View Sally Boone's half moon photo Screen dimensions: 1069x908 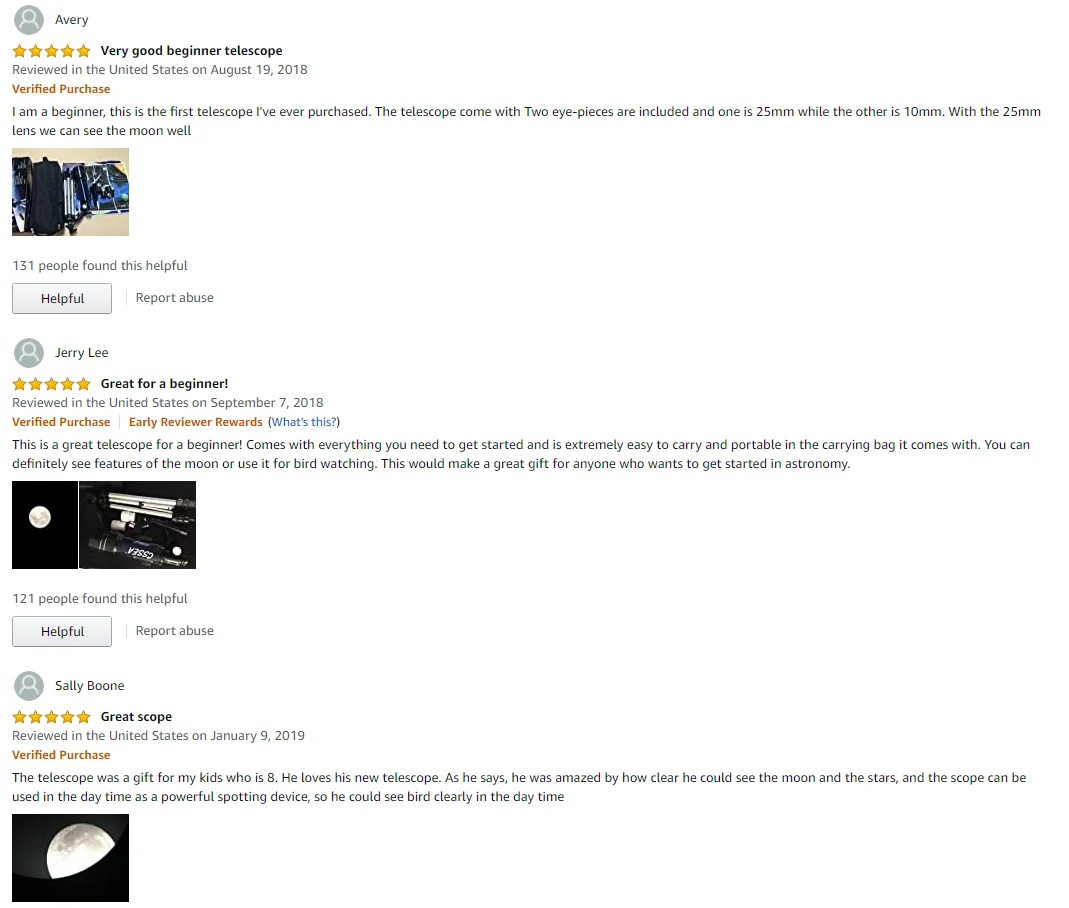70,858
